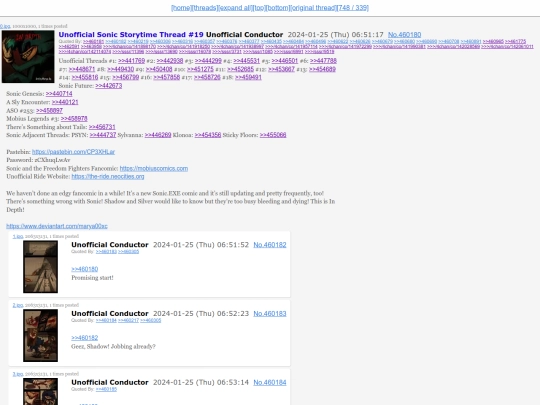The width and height of the screenshot is (540, 405).
Task: Open the Sylvanna adjacent thread link
Action: pos(158,135)
